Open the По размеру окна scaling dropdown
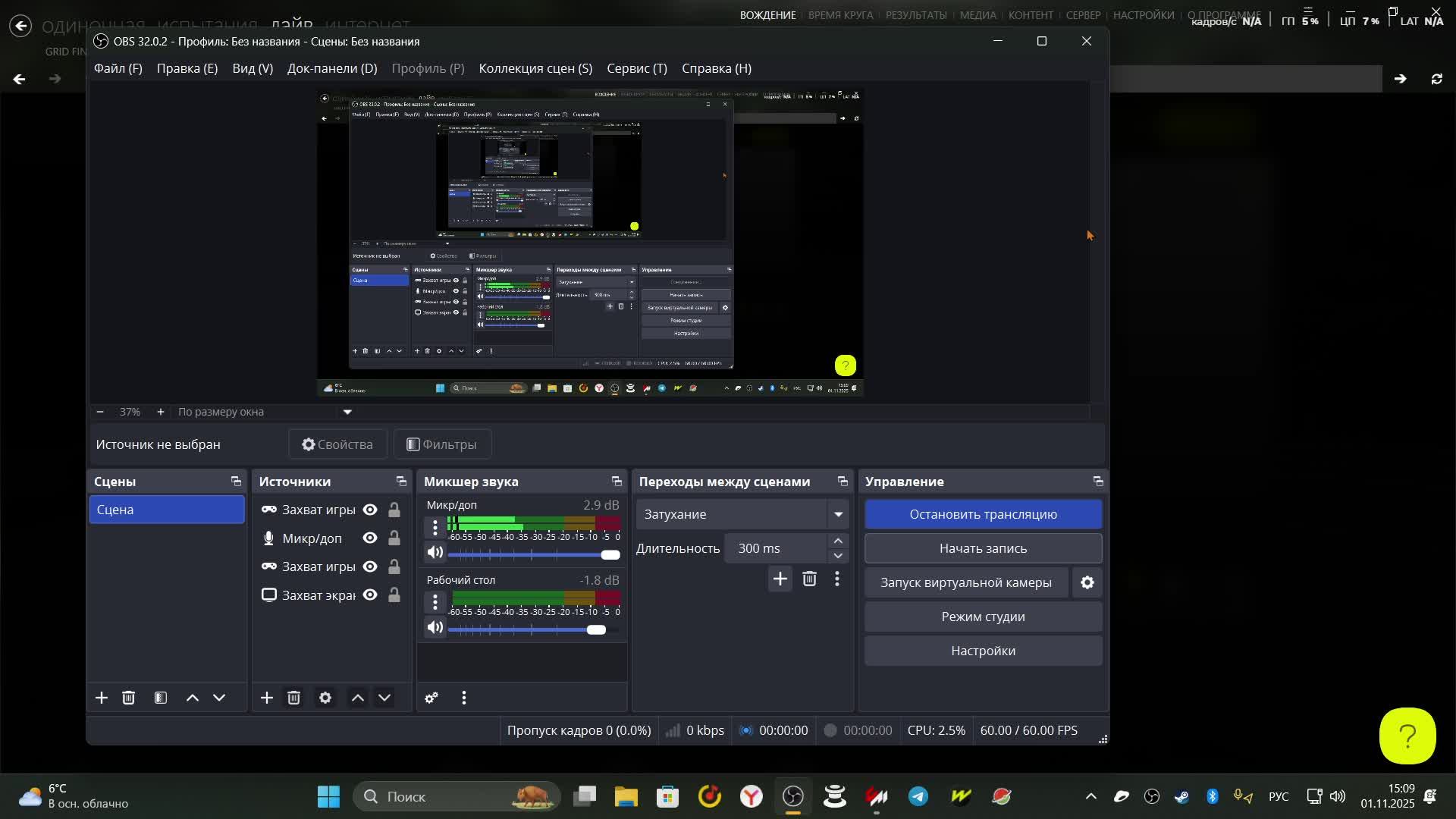This screenshot has height=819, width=1456. pyautogui.click(x=347, y=412)
